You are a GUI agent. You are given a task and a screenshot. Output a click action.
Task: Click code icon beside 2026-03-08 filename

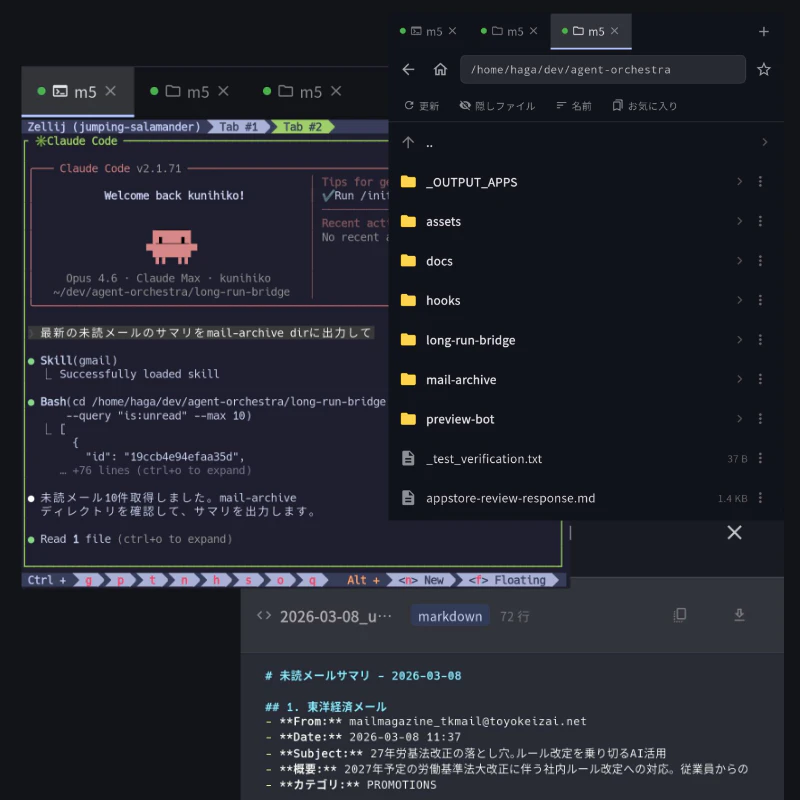point(264,615)
